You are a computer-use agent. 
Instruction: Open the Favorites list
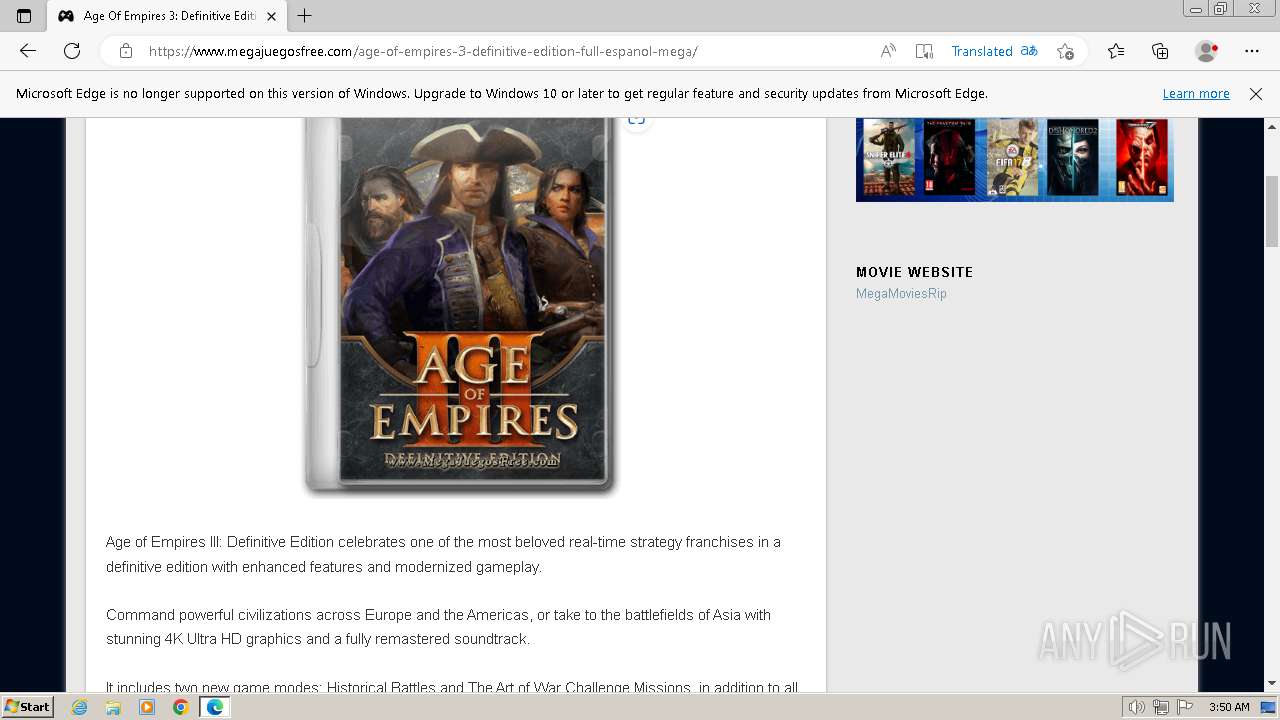pos(1116,51)
